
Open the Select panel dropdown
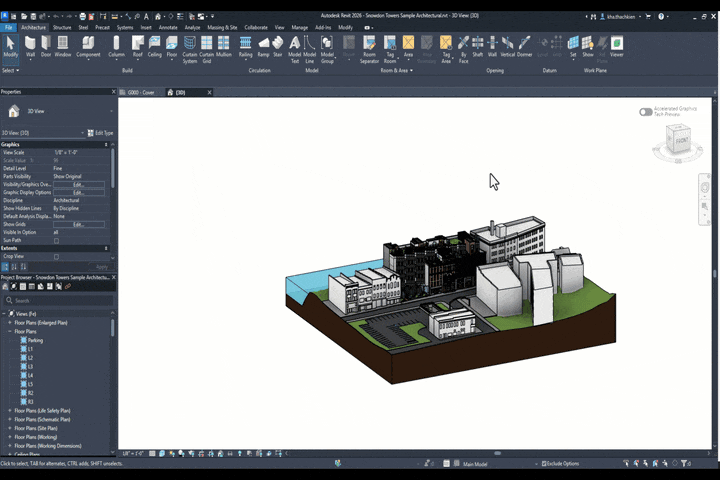click(11, 71)
